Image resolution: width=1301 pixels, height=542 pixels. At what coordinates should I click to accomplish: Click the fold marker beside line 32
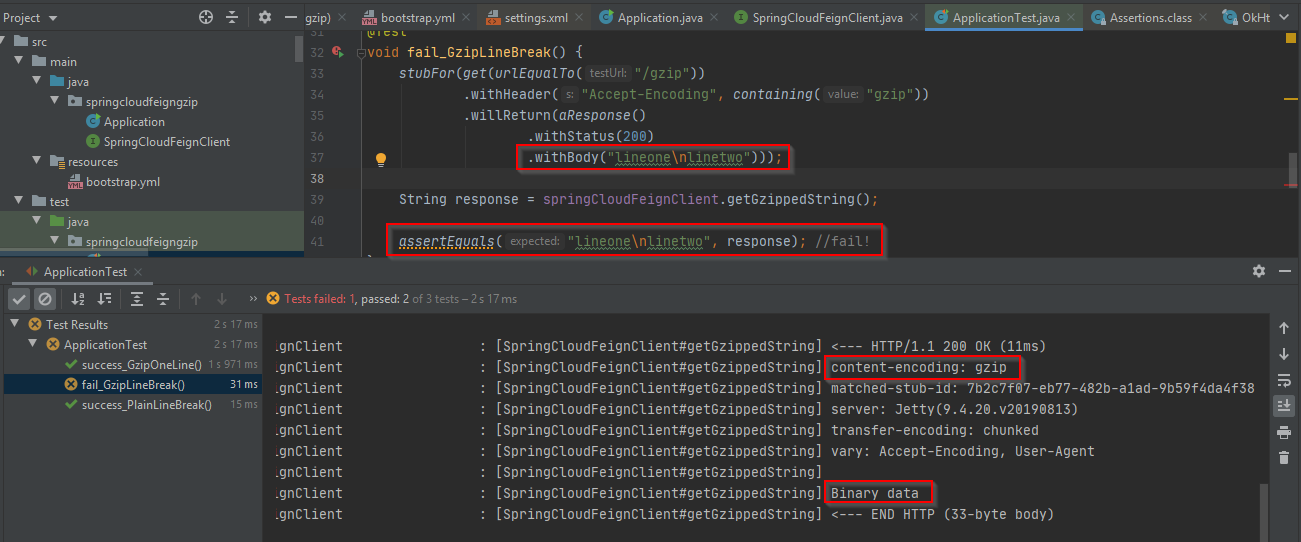coord(362,52)
